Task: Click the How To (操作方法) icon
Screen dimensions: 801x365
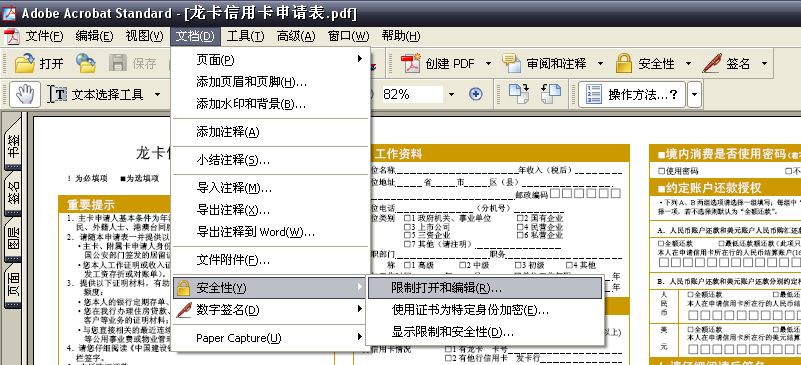Action: tap(594, 94)
